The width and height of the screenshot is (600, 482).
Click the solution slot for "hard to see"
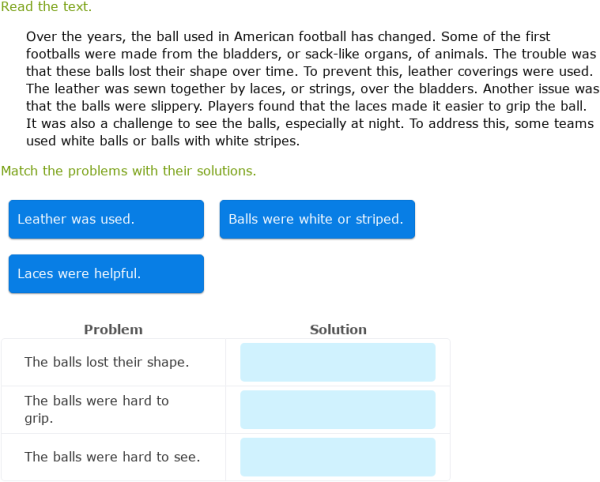pos(338,457)
